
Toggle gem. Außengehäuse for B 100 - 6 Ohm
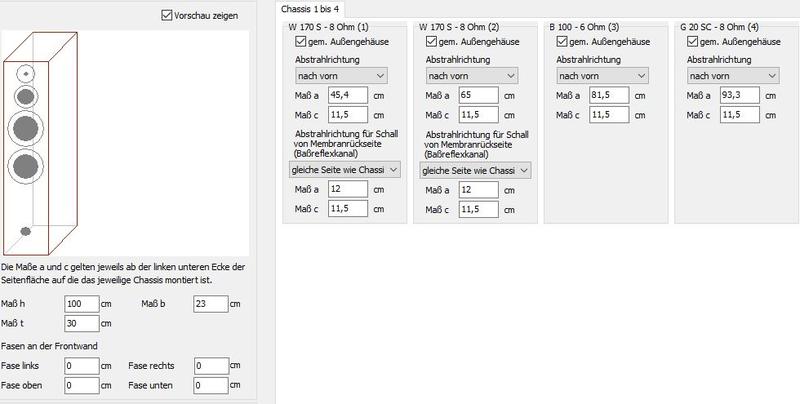point(563,42)
